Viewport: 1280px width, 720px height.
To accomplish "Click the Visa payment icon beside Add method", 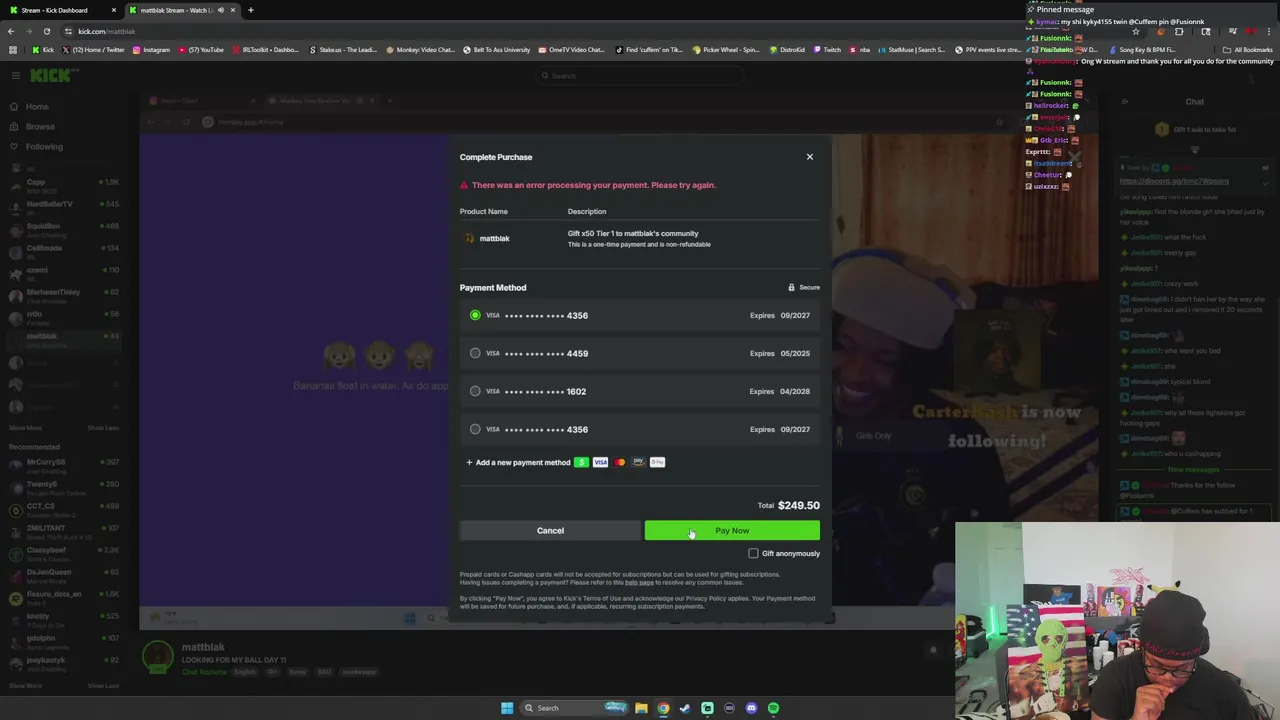I will [x=600, y=462].
